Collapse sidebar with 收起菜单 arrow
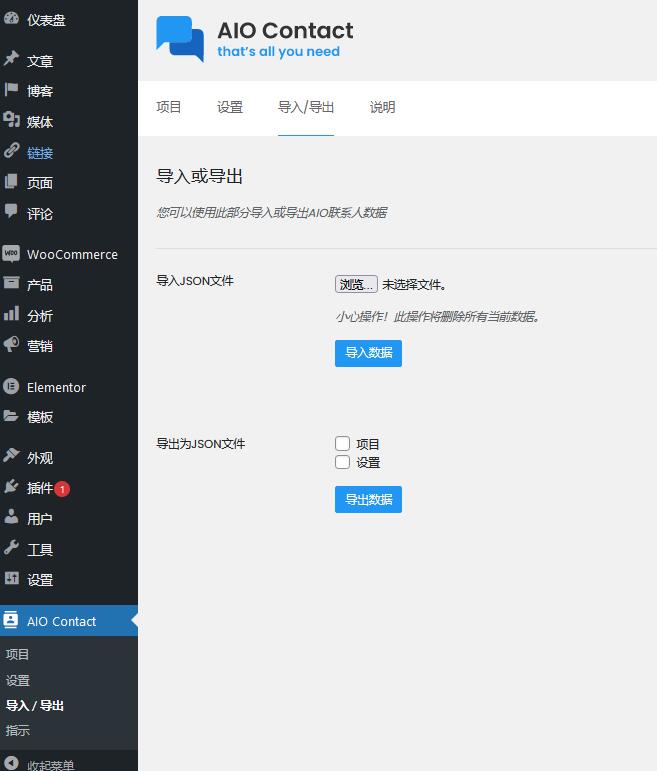The height and width of the screenshot is (771, 657). 11,764
